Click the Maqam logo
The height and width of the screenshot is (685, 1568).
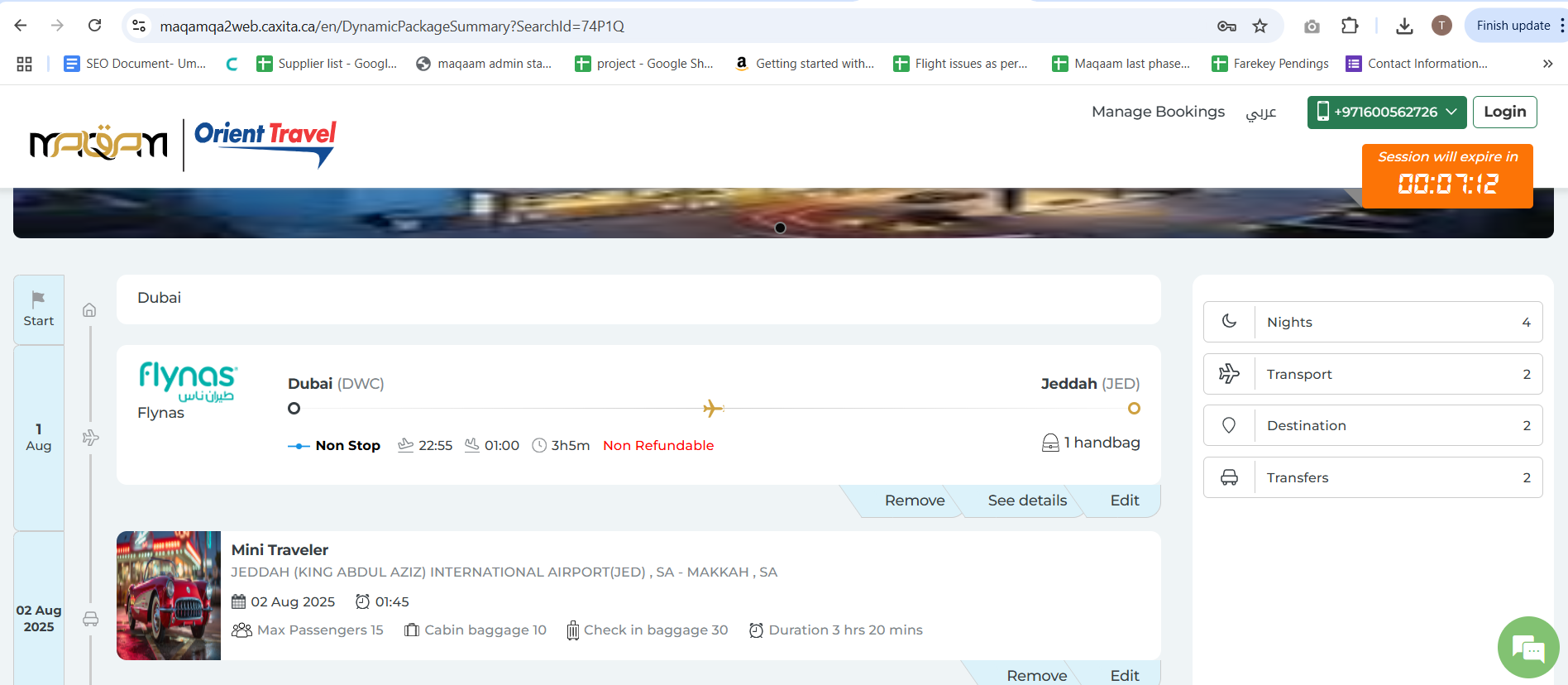98,144
